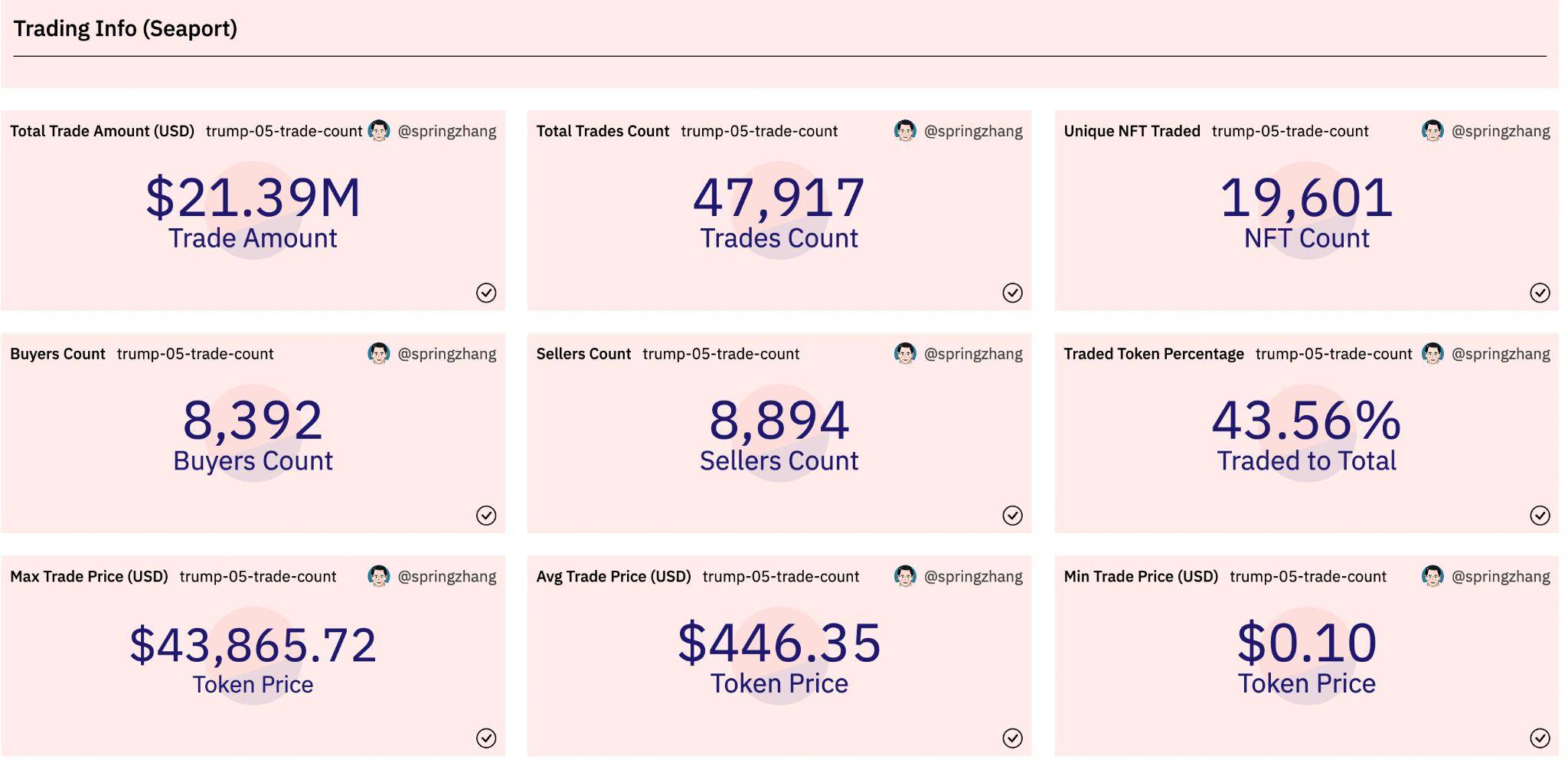Open trump-05-trade-count query on Max Trade Price card
The height and width of the screenshot is (763, 1568).
tap(258, 576)
